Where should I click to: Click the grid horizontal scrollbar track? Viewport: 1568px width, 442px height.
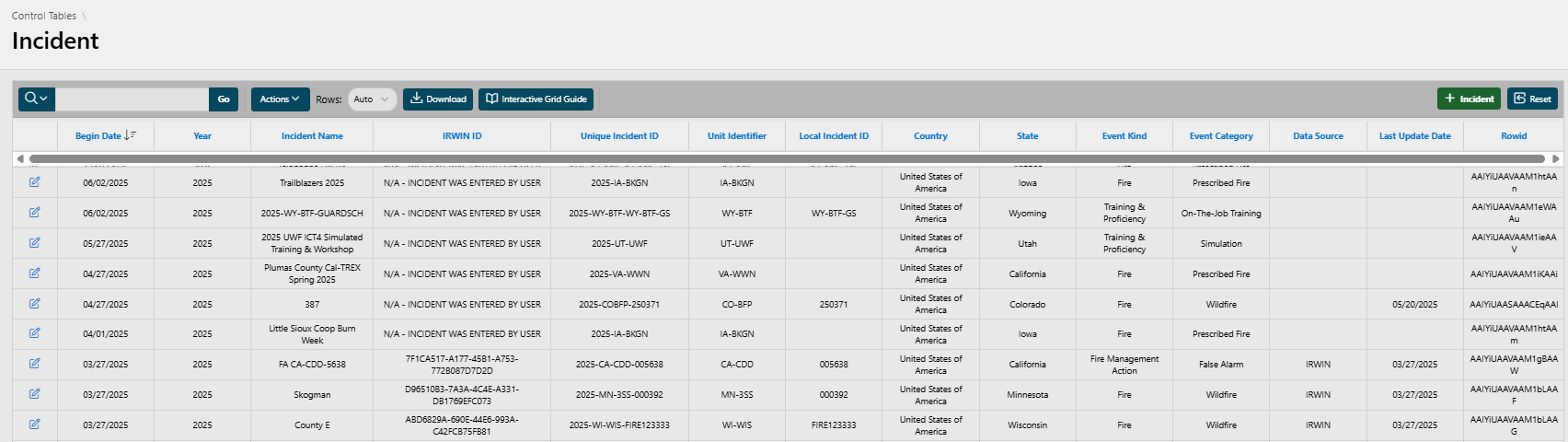(x=787, y=158)
